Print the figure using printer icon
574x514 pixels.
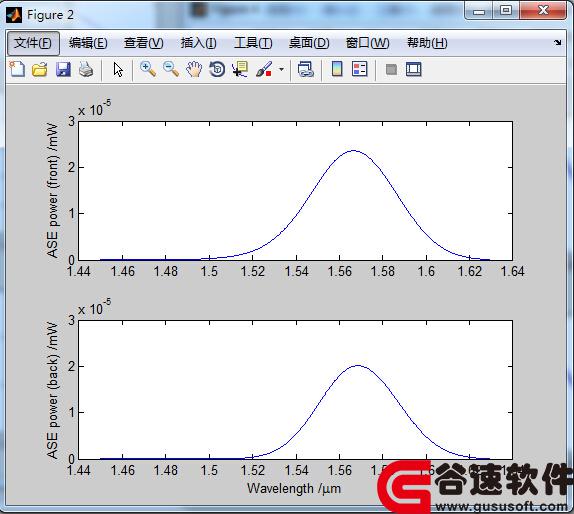(x=86, y=69)
